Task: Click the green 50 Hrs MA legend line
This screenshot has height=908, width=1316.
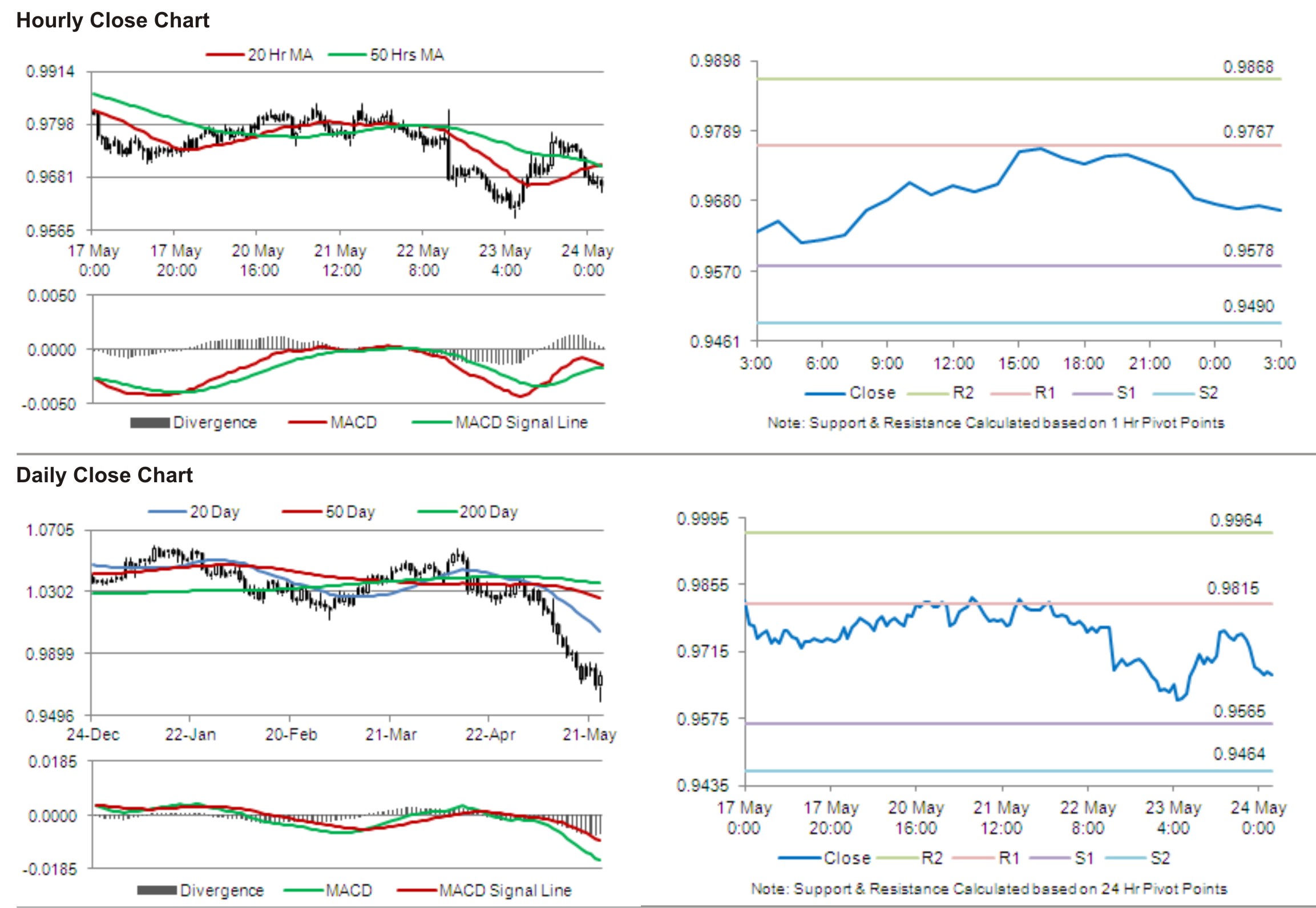Action: tap(348, 55)
